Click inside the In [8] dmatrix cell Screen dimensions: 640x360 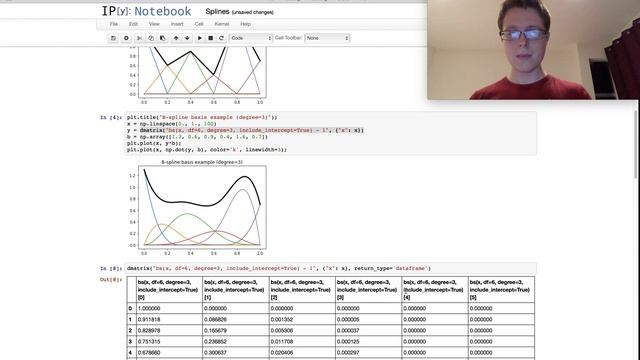click(331, 268)
